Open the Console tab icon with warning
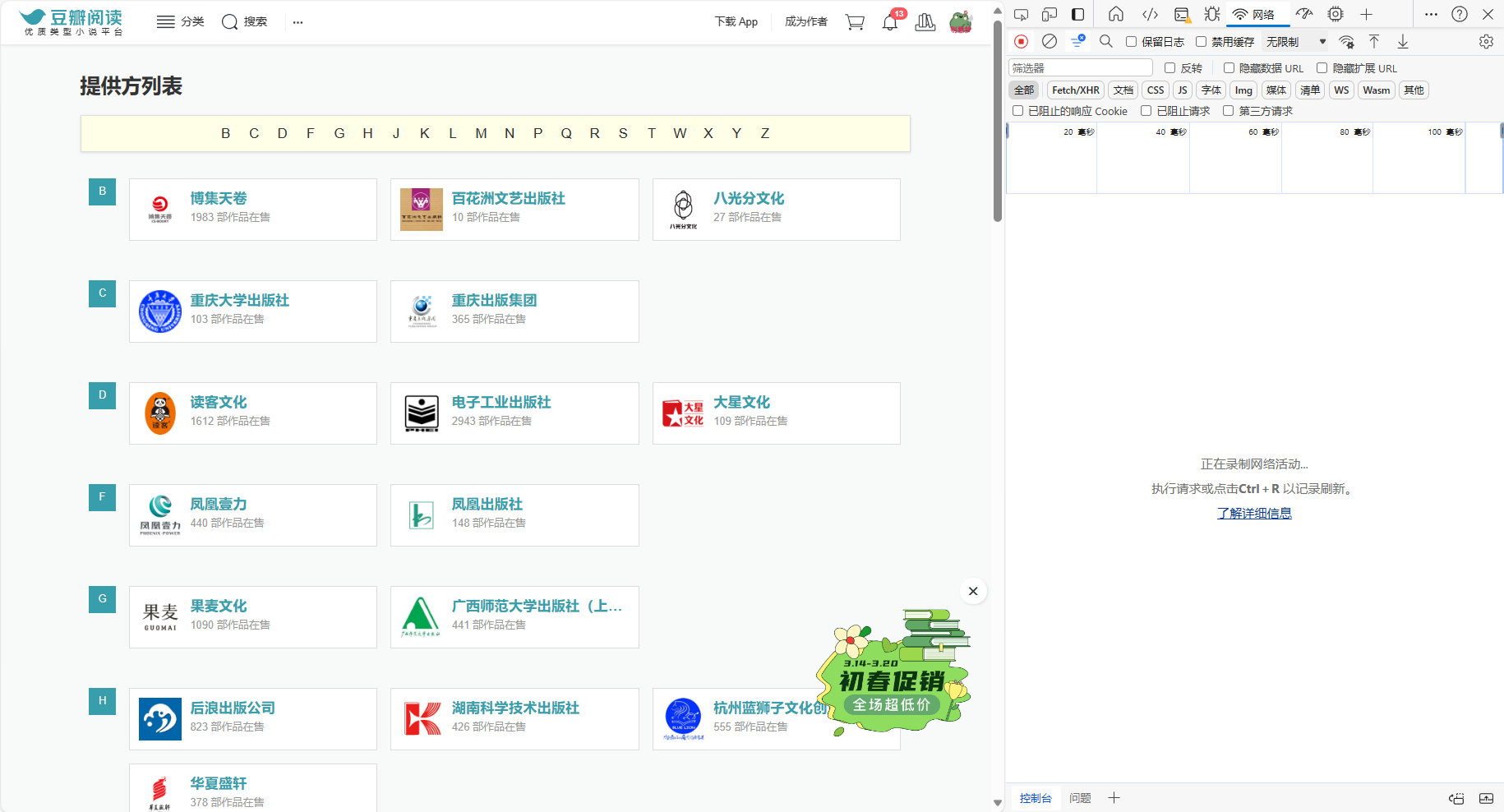Screen dimensions: 1504x812 [1182, 14]
